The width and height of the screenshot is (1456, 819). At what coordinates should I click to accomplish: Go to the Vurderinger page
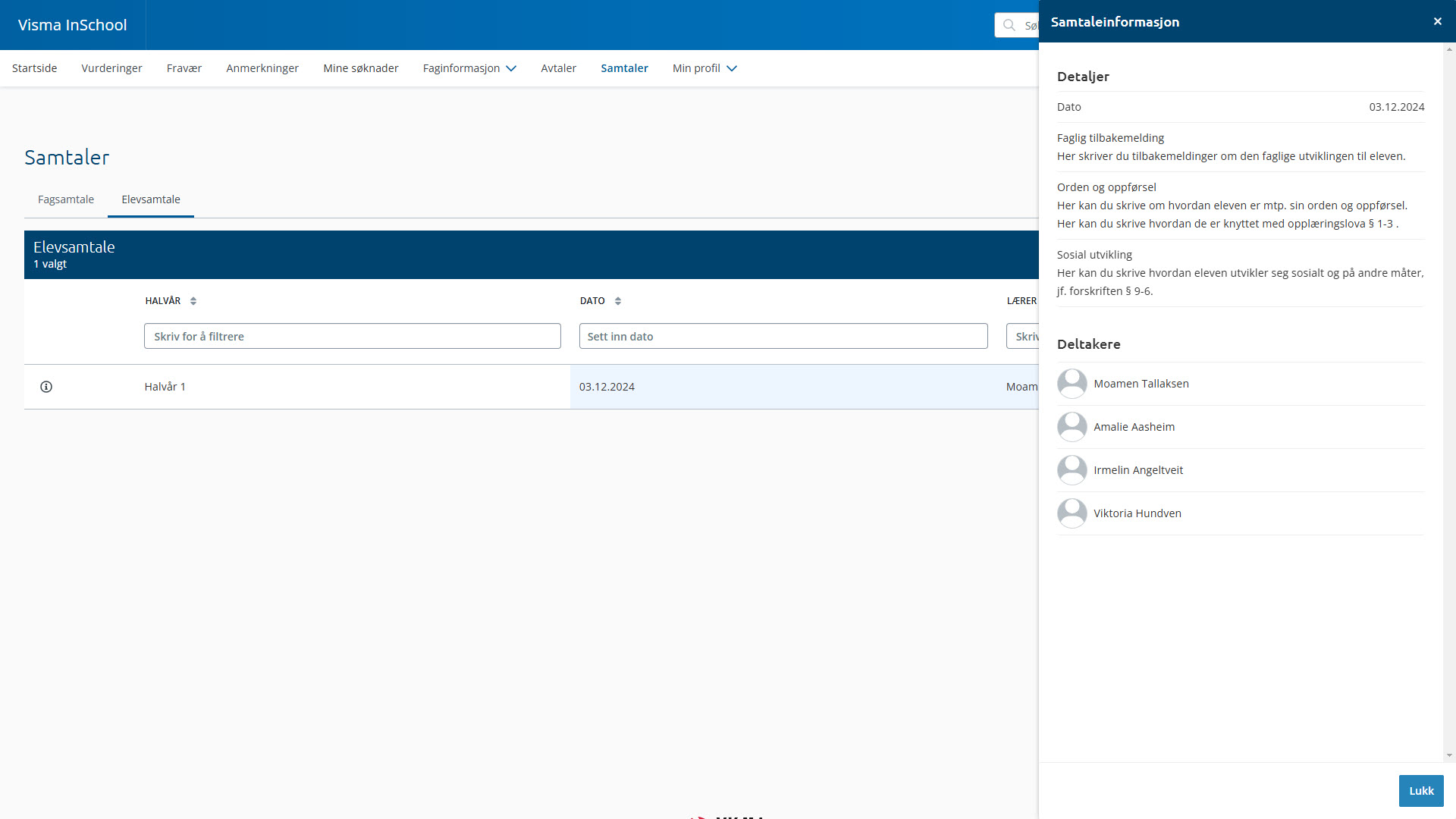[111, 68]
